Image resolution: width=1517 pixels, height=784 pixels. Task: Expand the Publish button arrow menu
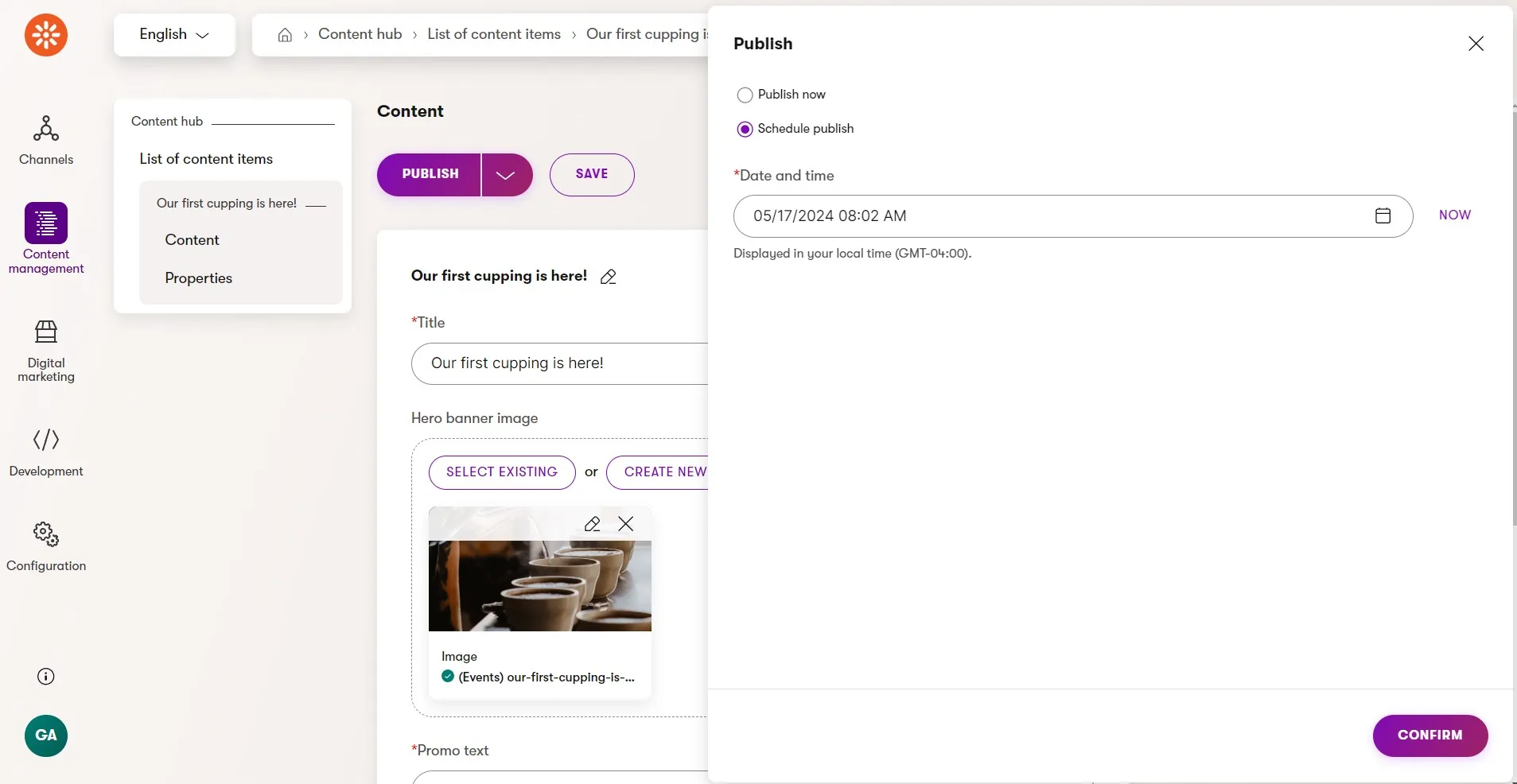[506, 175]
